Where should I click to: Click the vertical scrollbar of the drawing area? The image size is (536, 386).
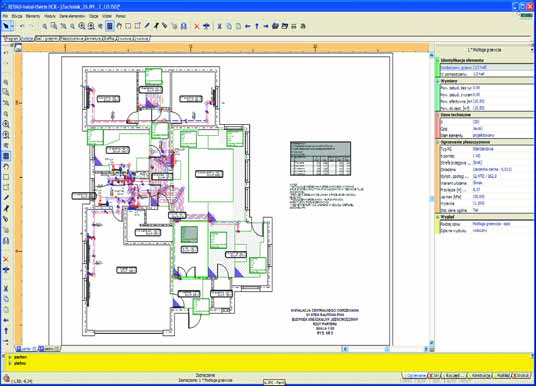pyautogui.click(x=431, y=198)
